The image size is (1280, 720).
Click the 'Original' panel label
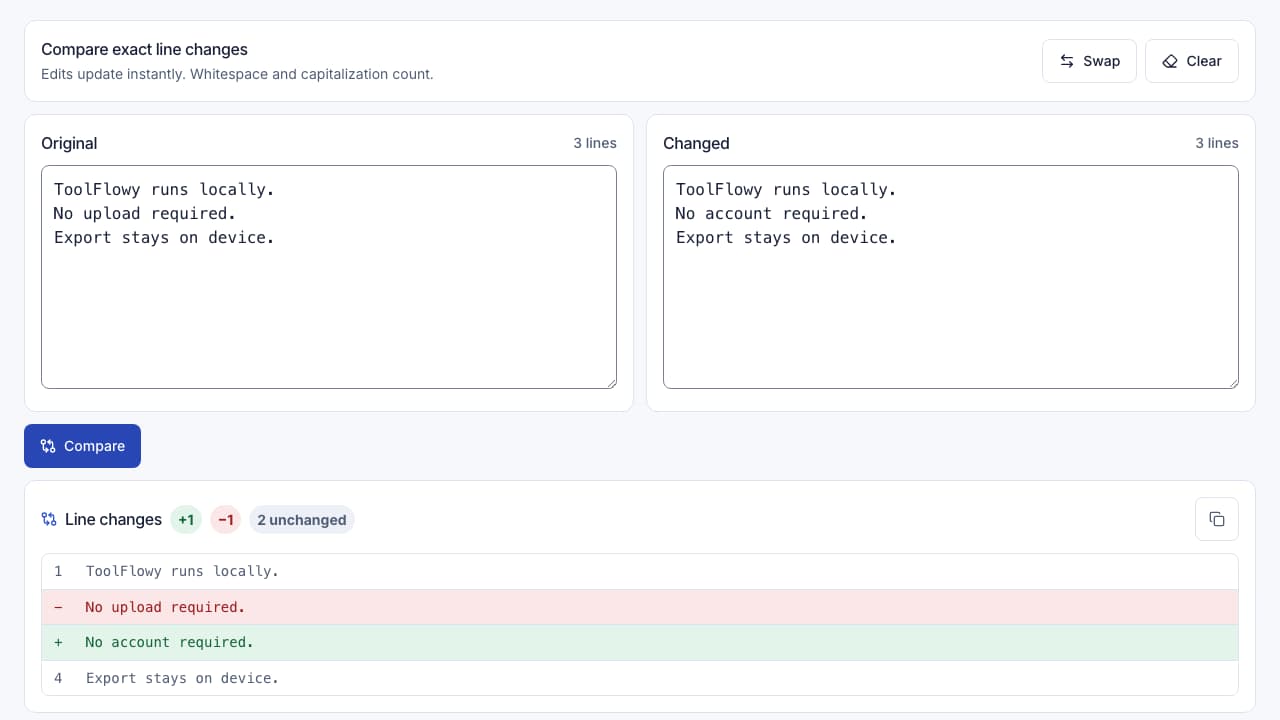69,143
